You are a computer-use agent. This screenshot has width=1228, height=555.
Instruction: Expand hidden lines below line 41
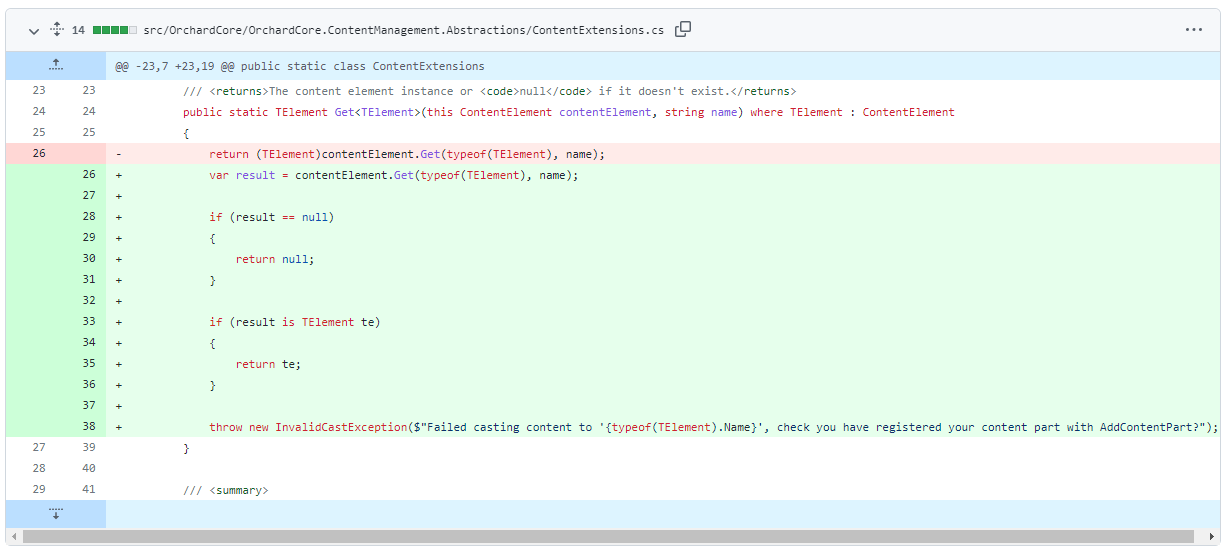pyautogui.click(x=56, y=514)
